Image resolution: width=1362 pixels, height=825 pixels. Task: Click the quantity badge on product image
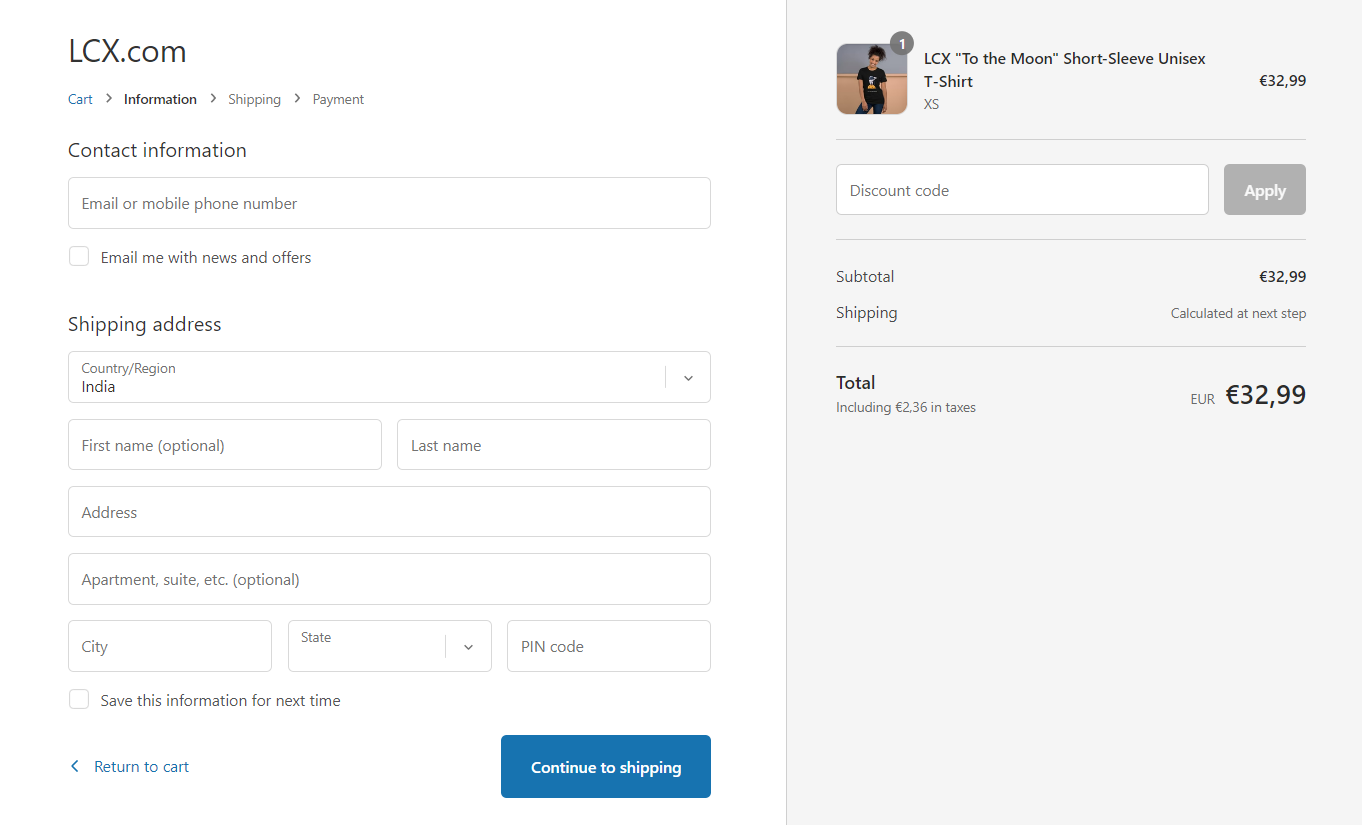tap(902, 44)
